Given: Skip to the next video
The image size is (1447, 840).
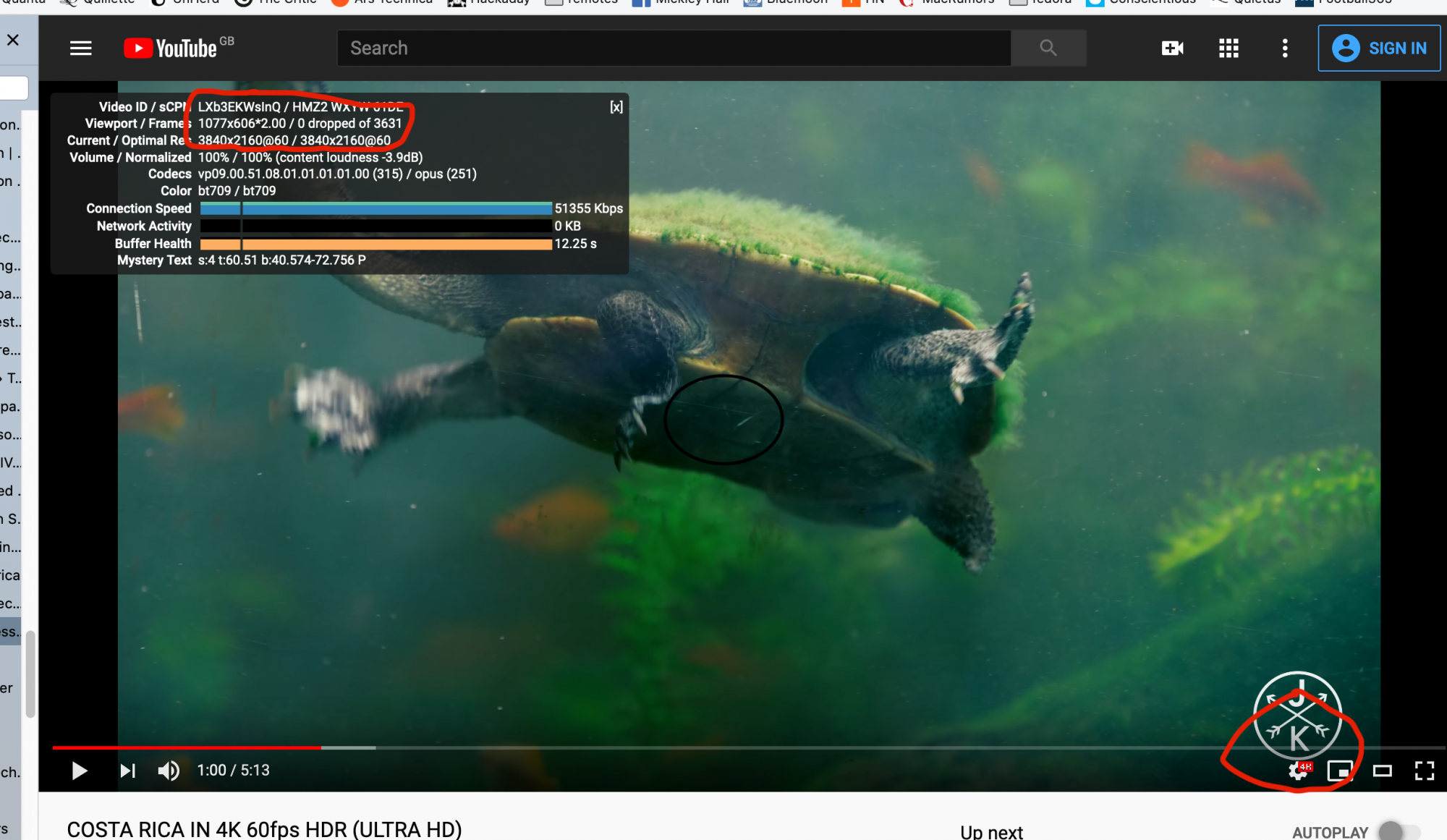Looking at the screenshot, I should [127, 771].
